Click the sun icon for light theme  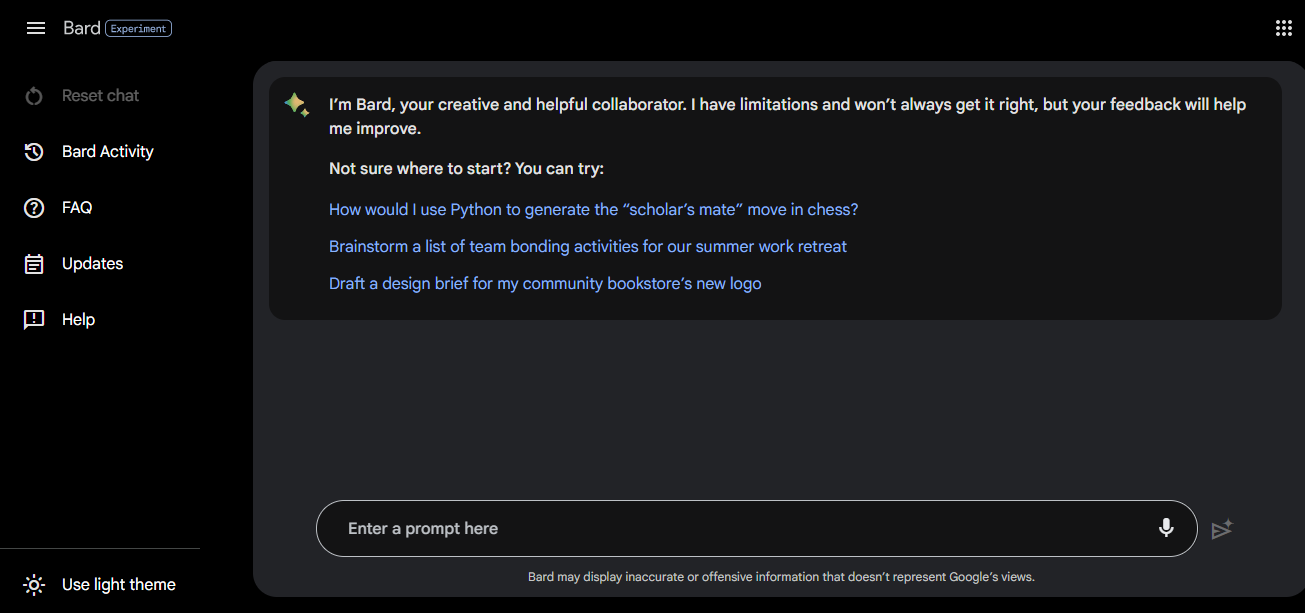(34, 585)
